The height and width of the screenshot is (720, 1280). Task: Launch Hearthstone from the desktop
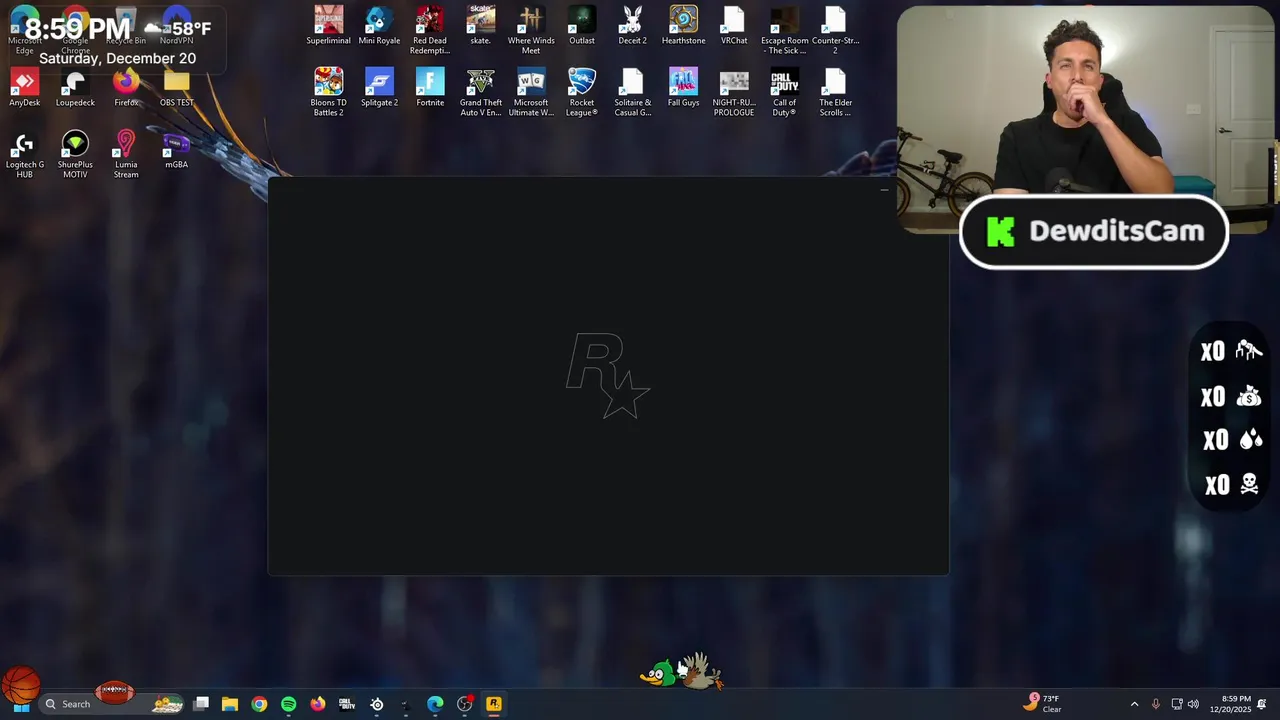[683, 27]
